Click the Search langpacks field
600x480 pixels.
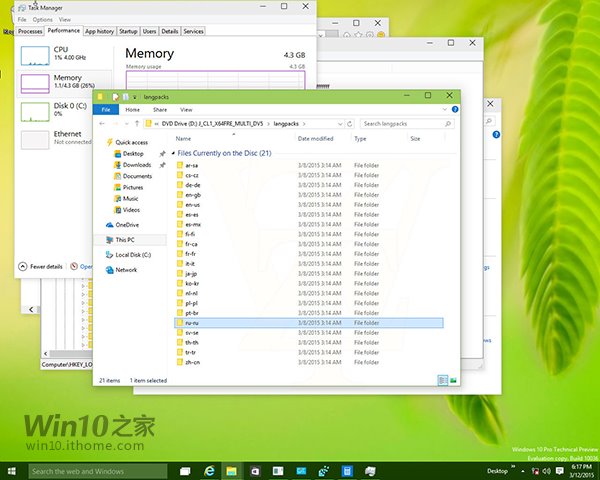(x=407, y=124)
